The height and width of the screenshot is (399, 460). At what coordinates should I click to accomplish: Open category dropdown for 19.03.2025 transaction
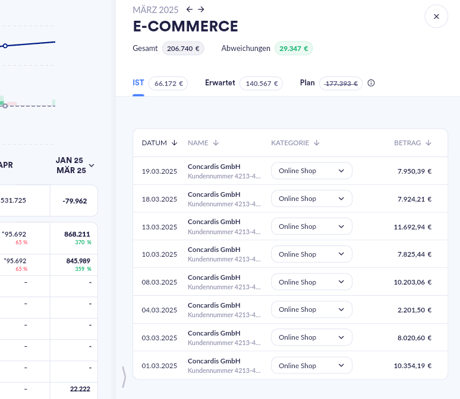[311, 171]
